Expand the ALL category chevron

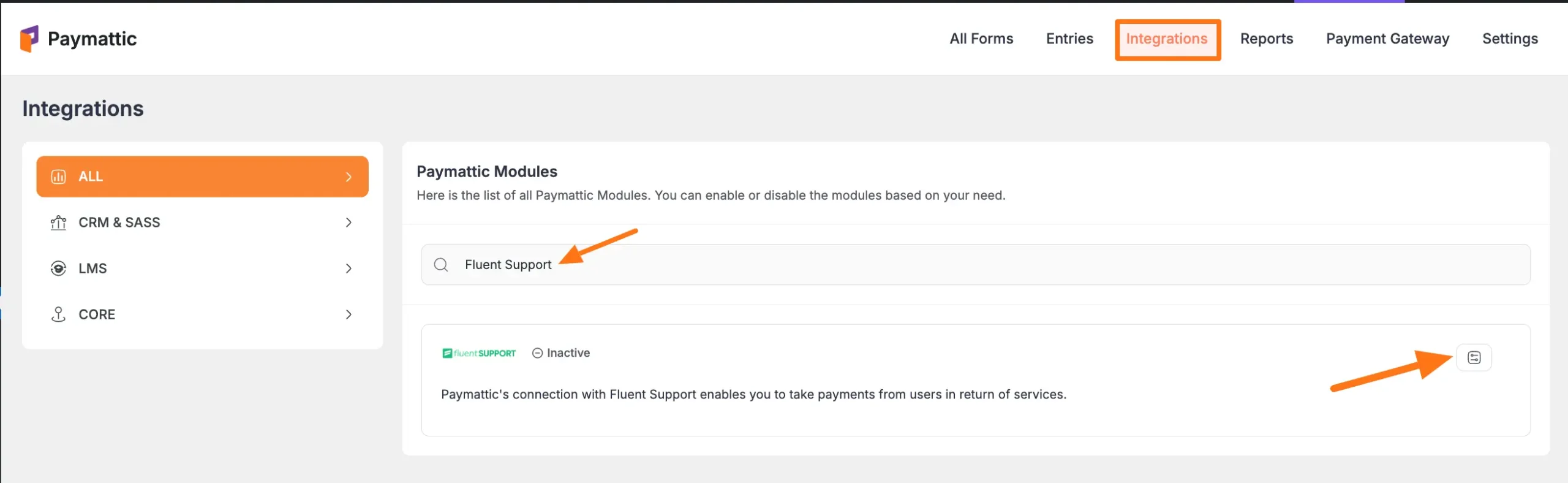pos(349,177)
